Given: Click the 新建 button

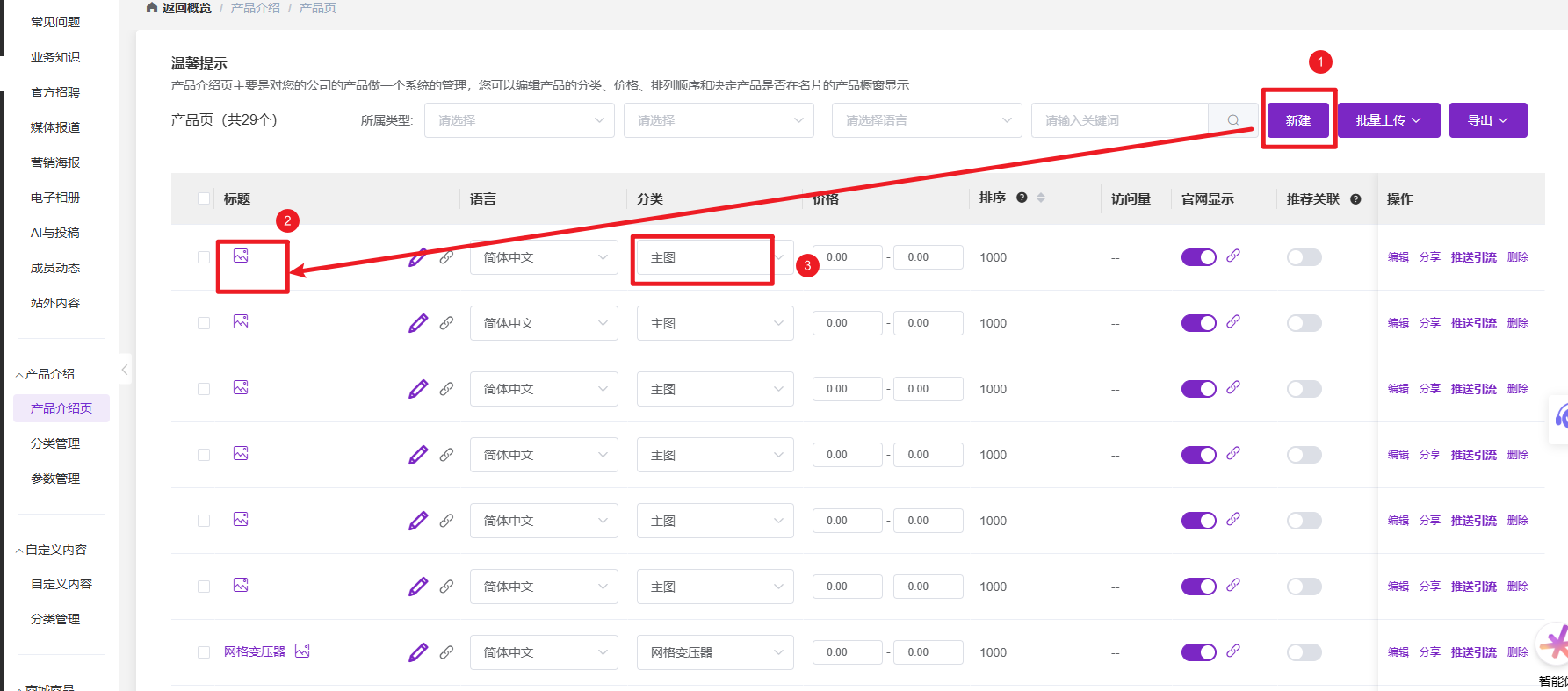Looking at the screenshot, I should pos(1297,120).
